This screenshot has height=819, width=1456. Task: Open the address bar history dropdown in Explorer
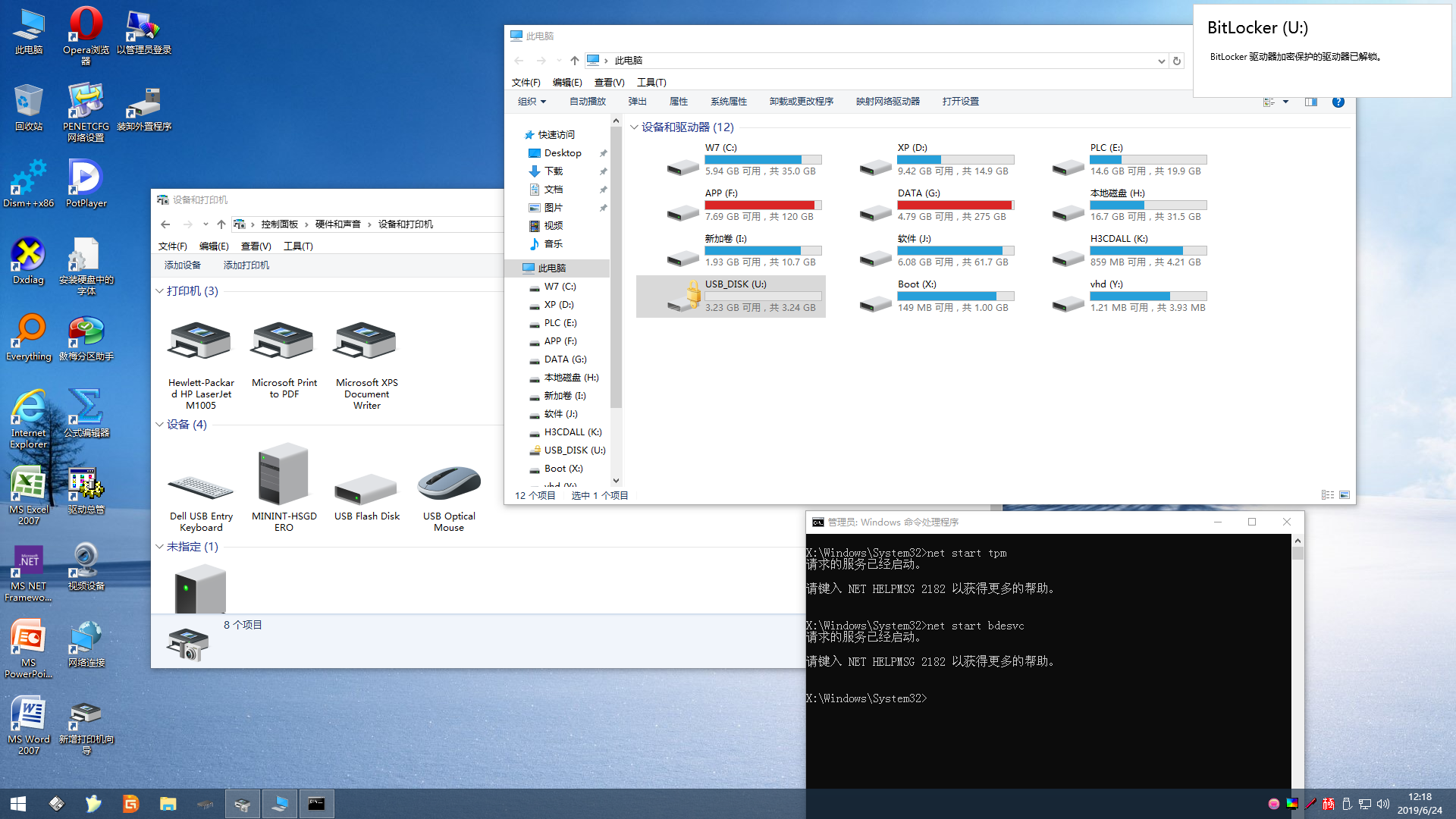tap(1161, 61)
